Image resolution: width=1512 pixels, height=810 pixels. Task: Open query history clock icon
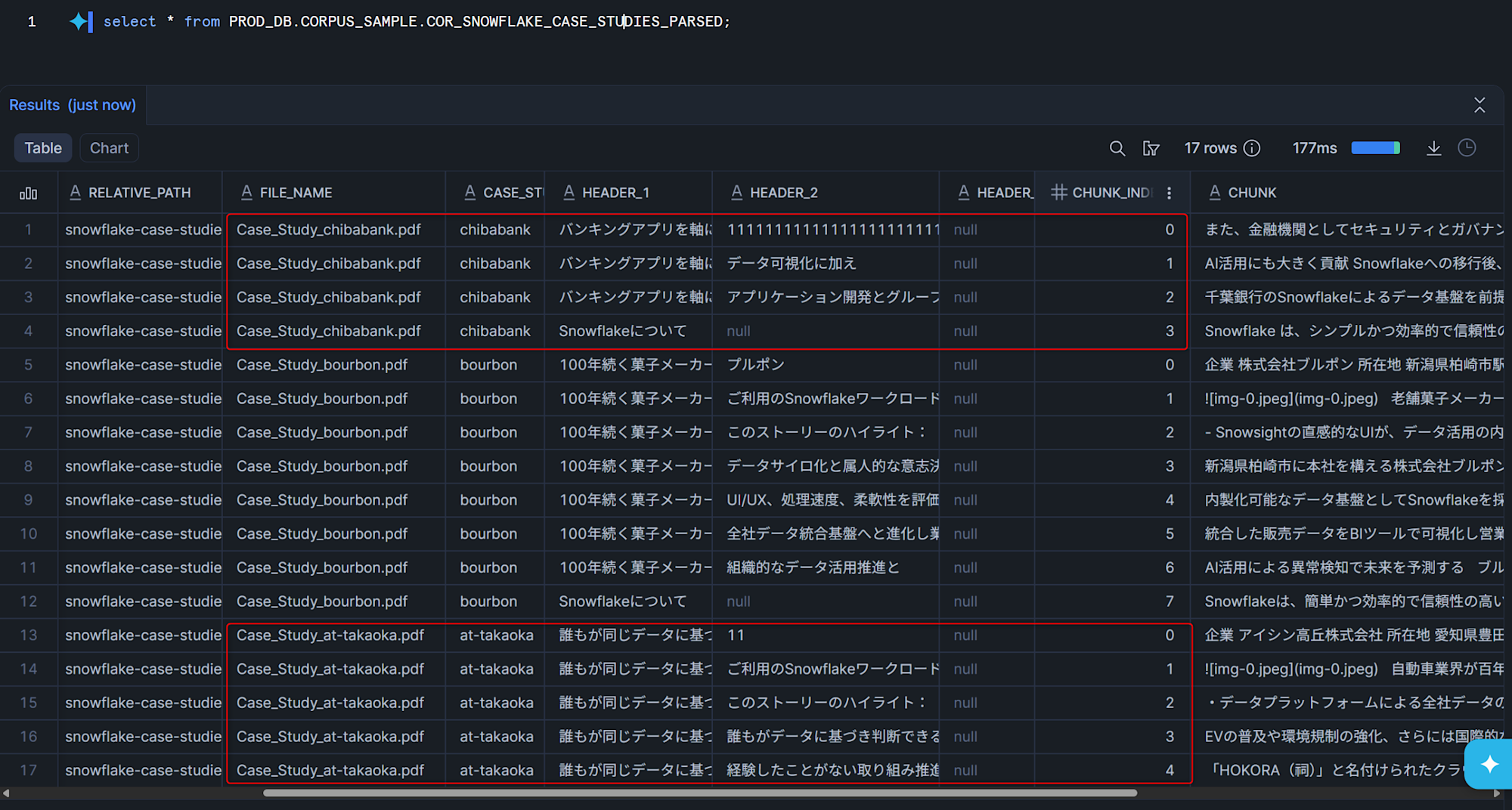pyautogui.click(x=1467, y=148)
